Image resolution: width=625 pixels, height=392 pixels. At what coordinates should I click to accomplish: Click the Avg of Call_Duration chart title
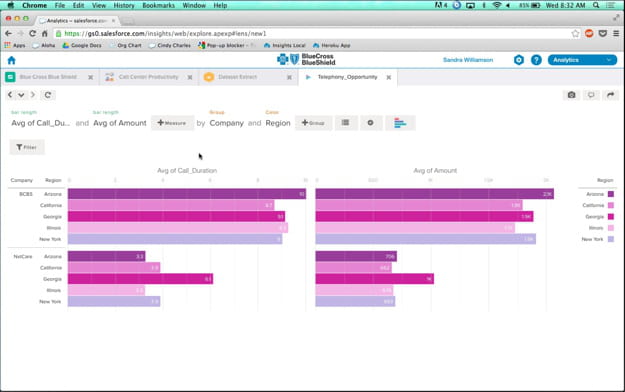coord(187,171)
